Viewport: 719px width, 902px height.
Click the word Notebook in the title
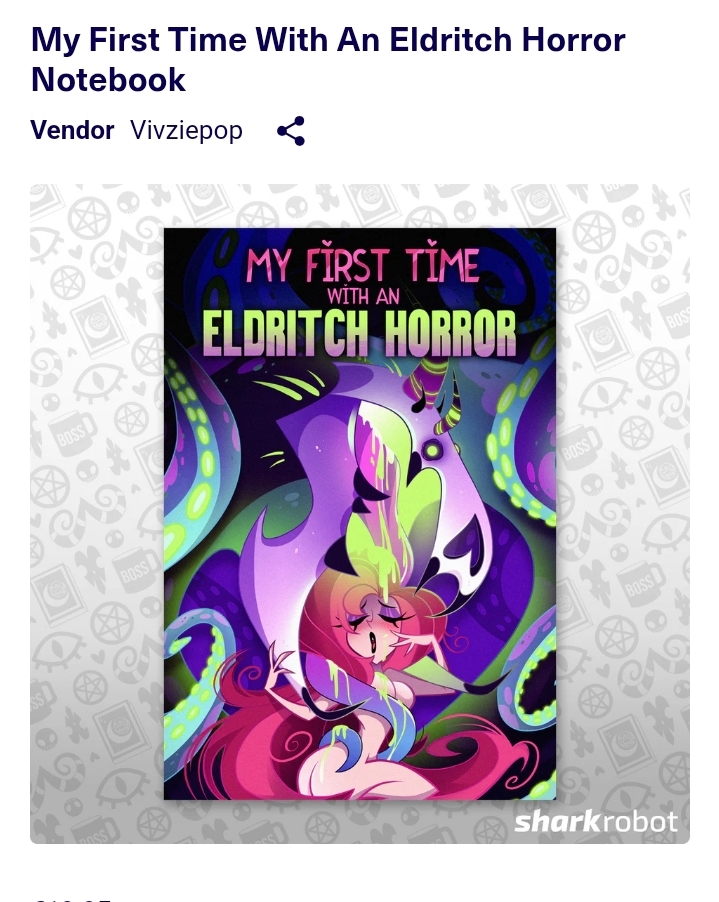click(109, 79)
